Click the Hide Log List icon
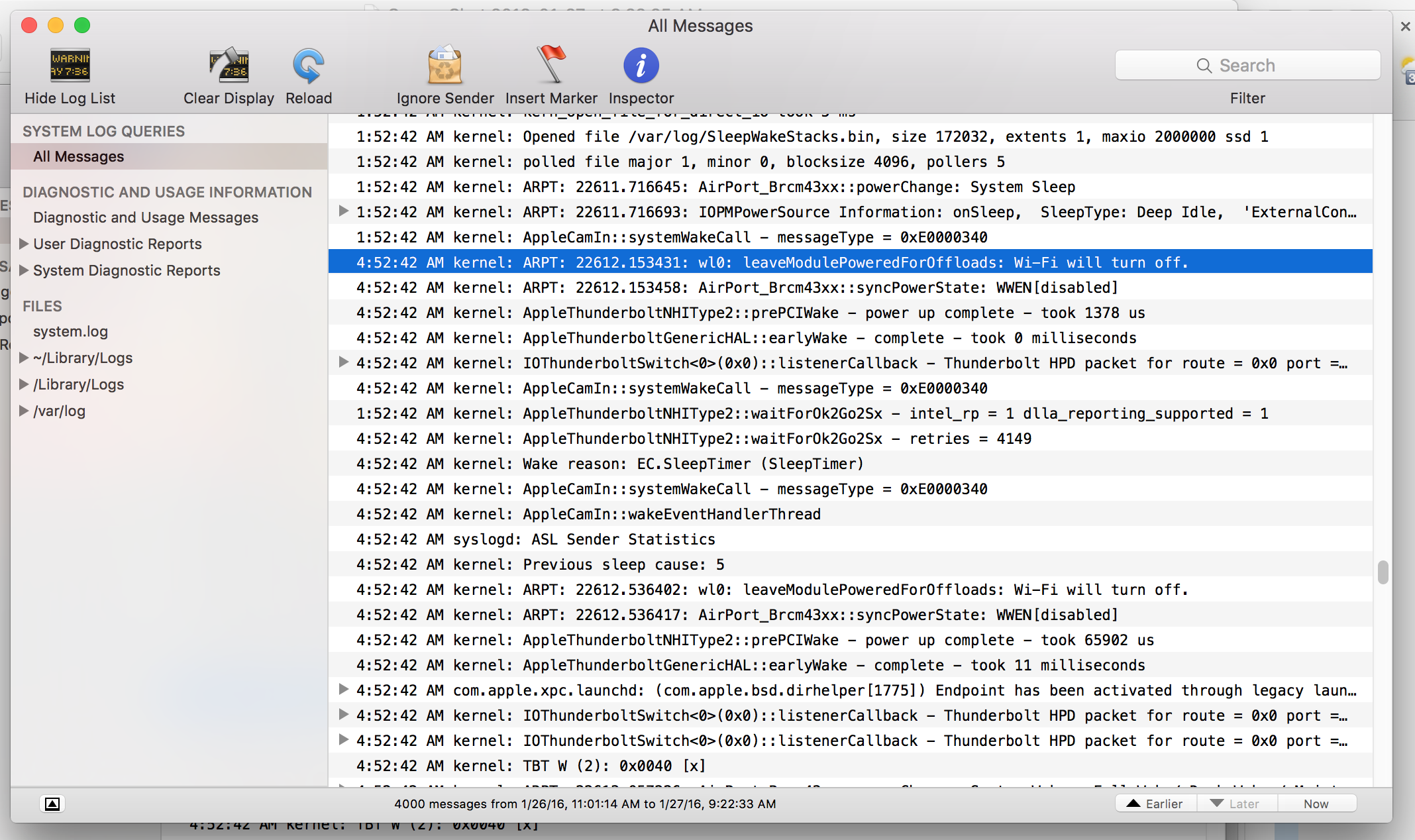Screen dimensions: 1415x840 coord(70,66)
